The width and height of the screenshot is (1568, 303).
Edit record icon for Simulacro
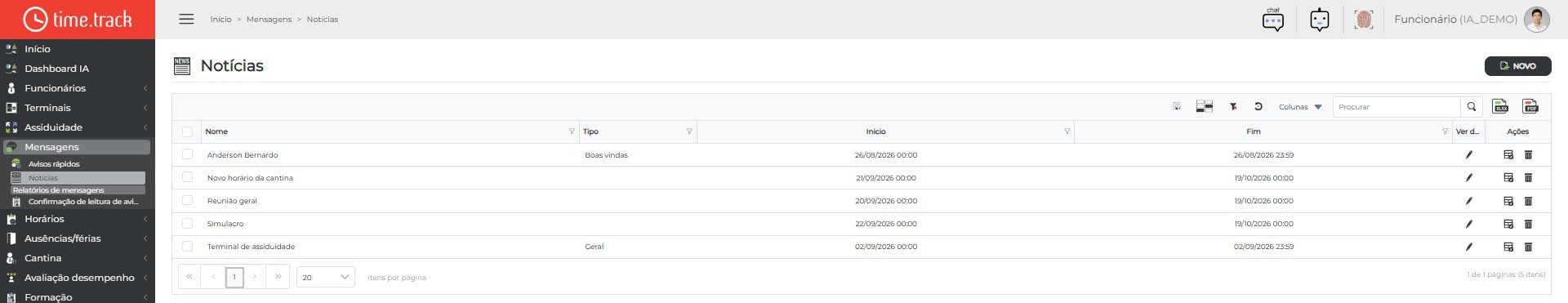(x=1508, y=223)
